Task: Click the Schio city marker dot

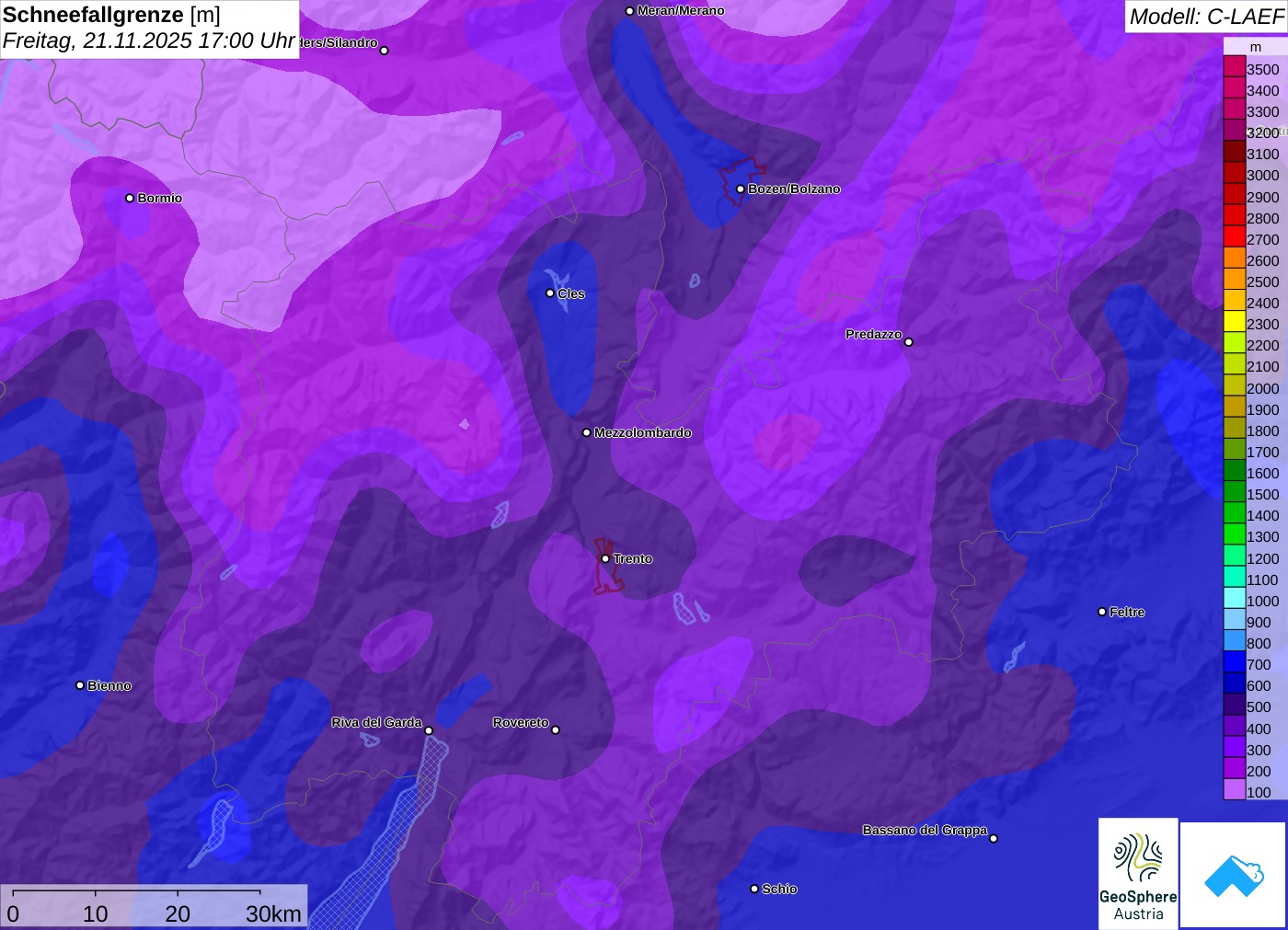Action: (x=754, y=889)
